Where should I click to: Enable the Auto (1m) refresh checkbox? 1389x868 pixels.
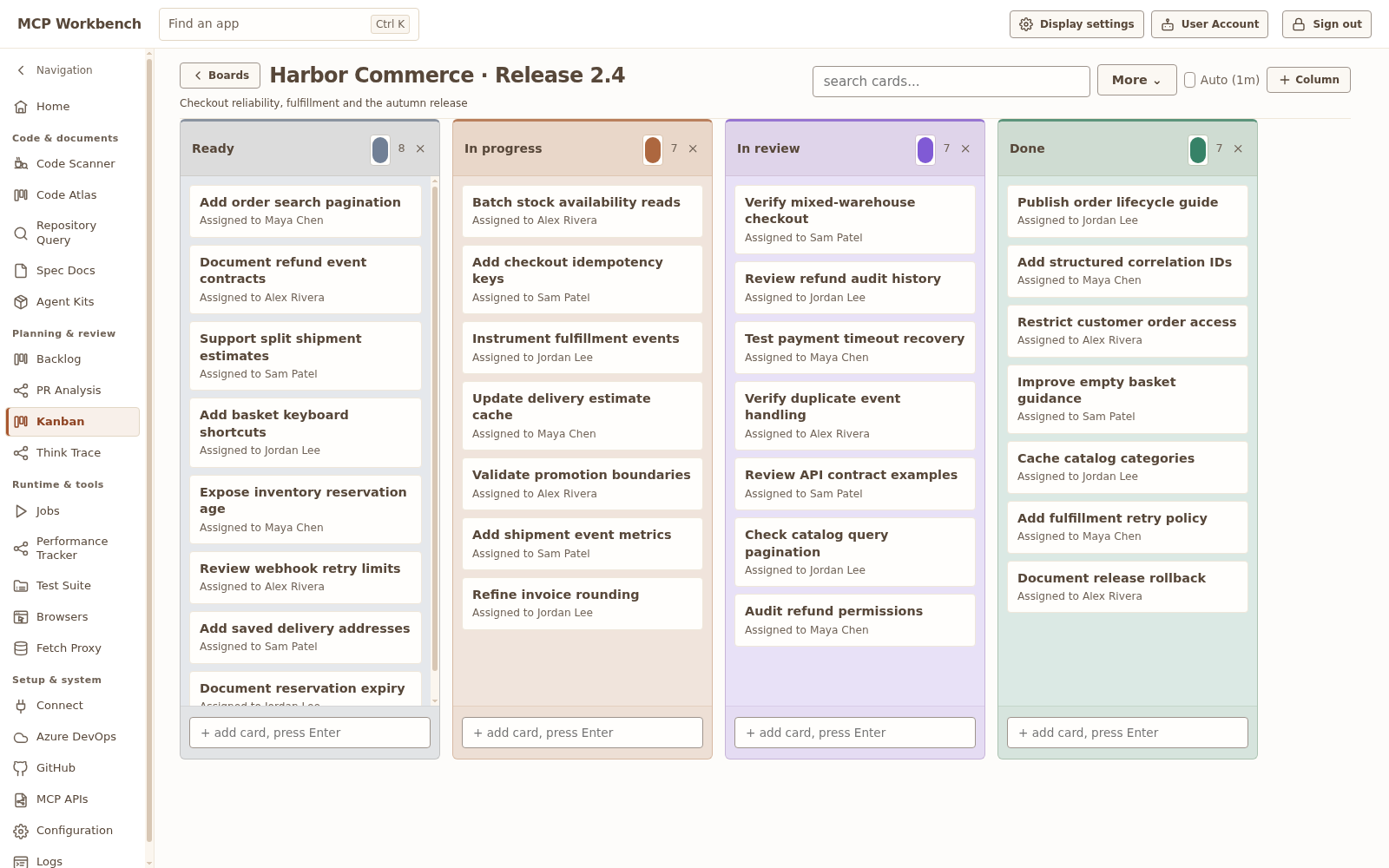pyautogui.click(x=1190, y=80)
